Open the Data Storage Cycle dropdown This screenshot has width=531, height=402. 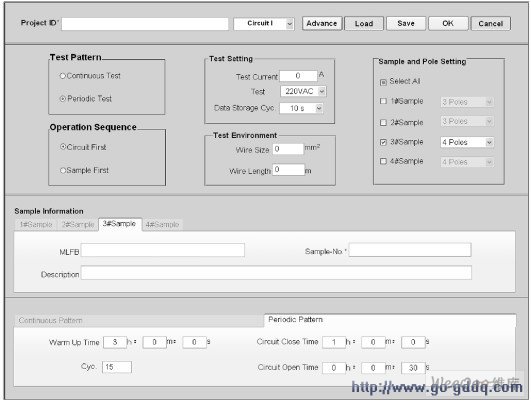[x=301, y=108]
